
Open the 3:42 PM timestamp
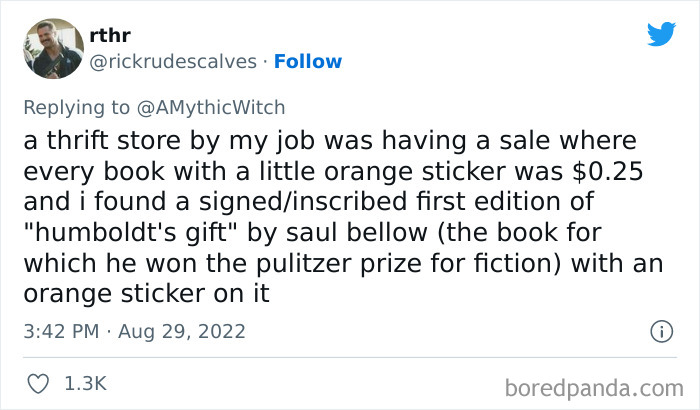[x=62, y=330]
